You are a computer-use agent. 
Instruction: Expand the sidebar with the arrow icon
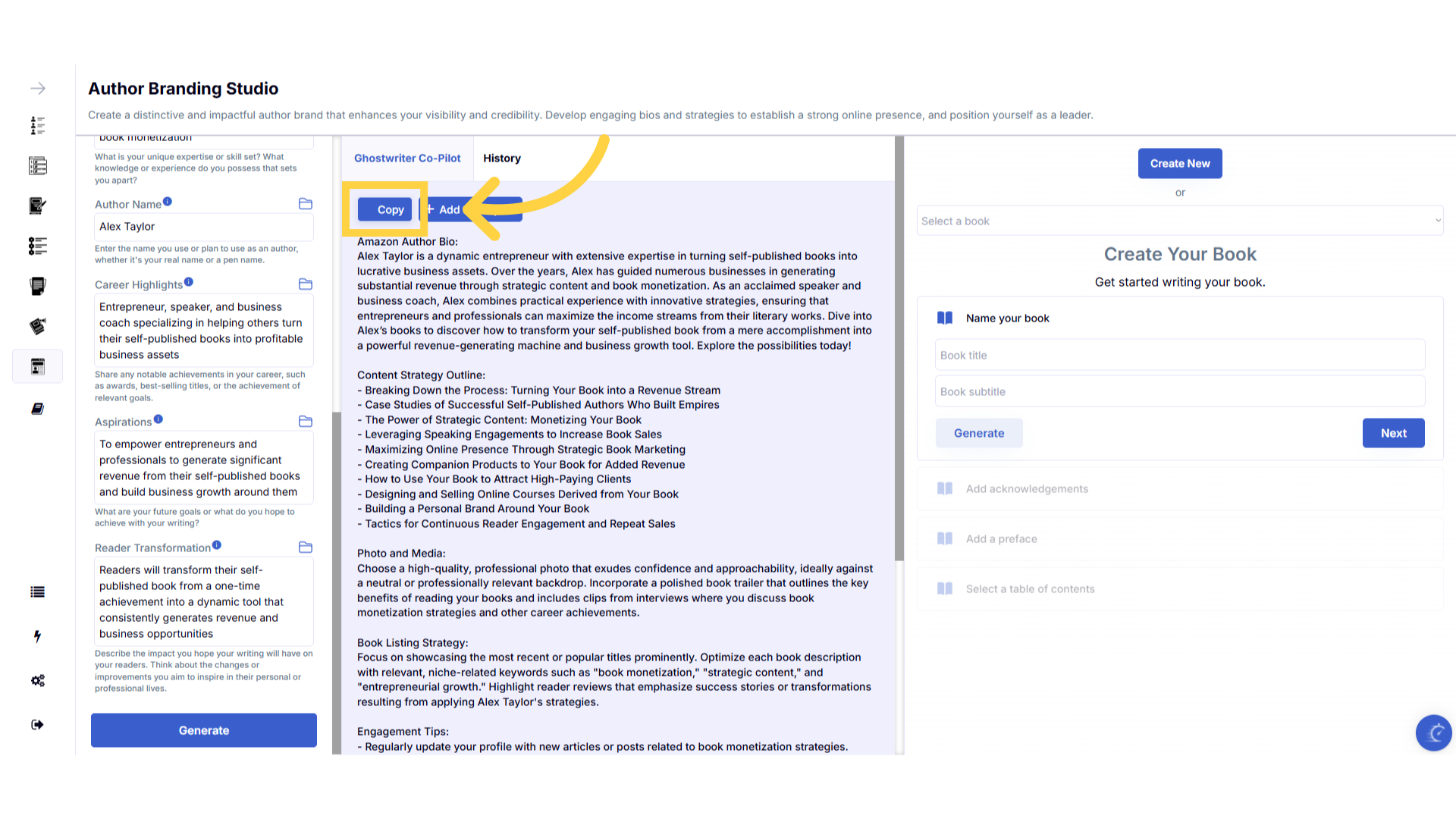tap(37, 89)
